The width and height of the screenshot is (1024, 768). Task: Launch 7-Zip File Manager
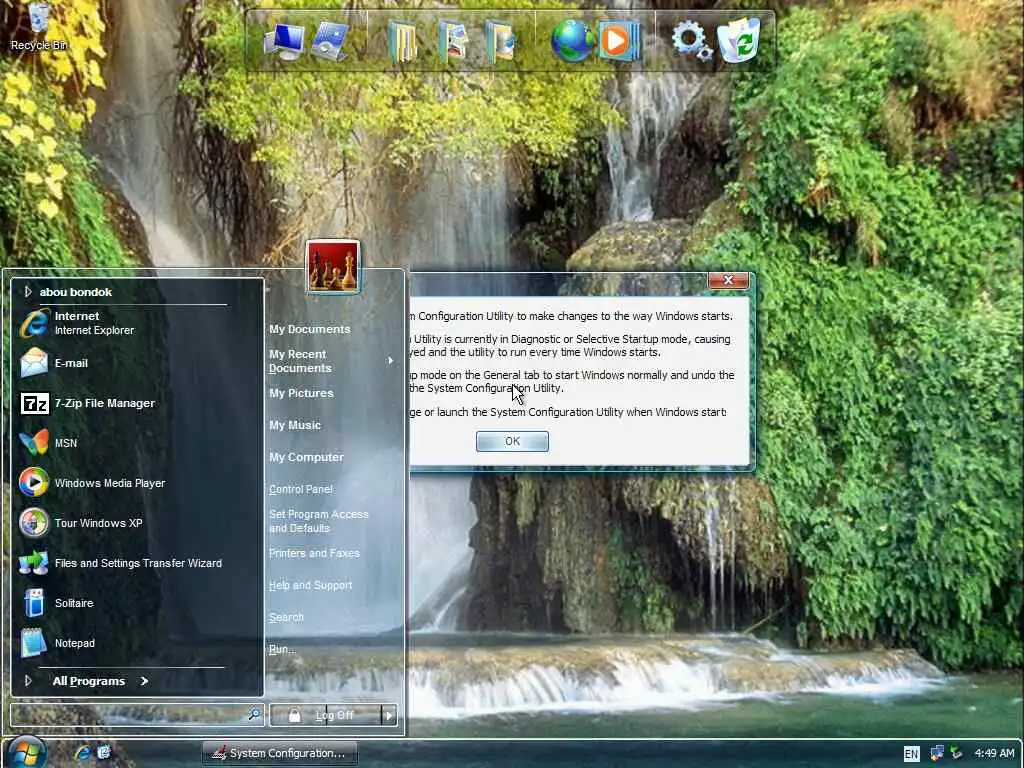88,403
